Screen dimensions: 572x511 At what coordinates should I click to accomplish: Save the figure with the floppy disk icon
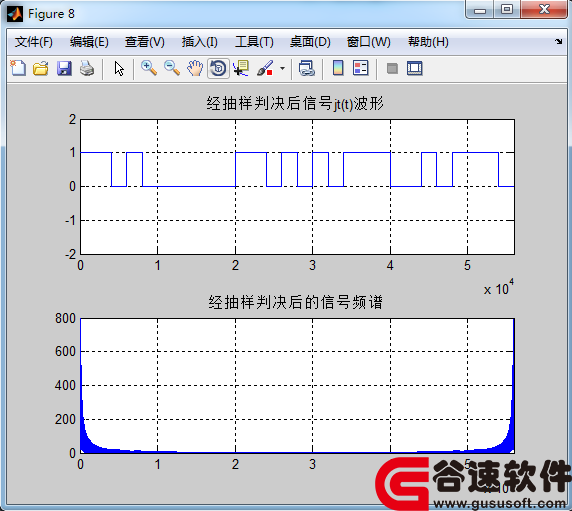coord(64,68)
